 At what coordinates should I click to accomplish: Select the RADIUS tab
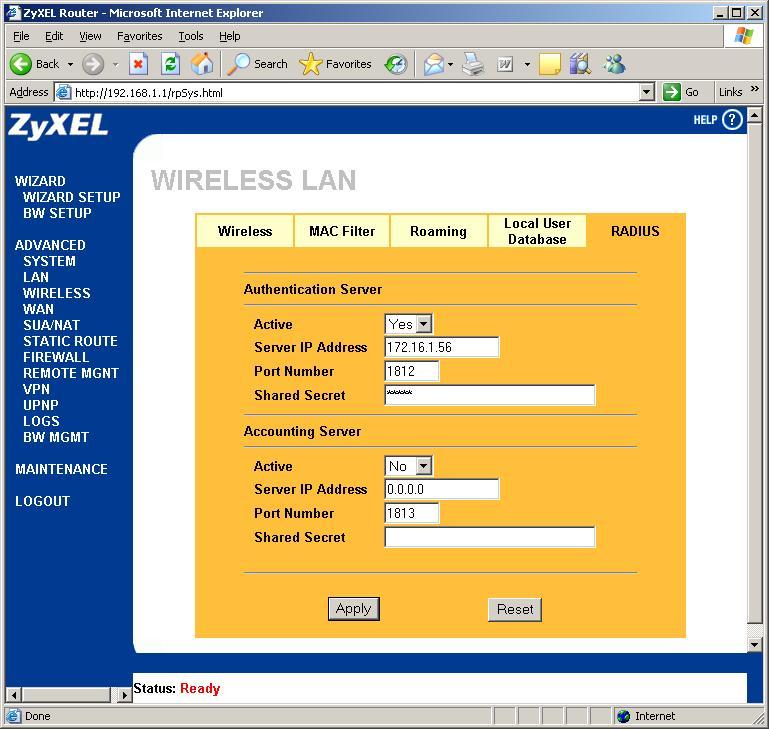[635, 231]
